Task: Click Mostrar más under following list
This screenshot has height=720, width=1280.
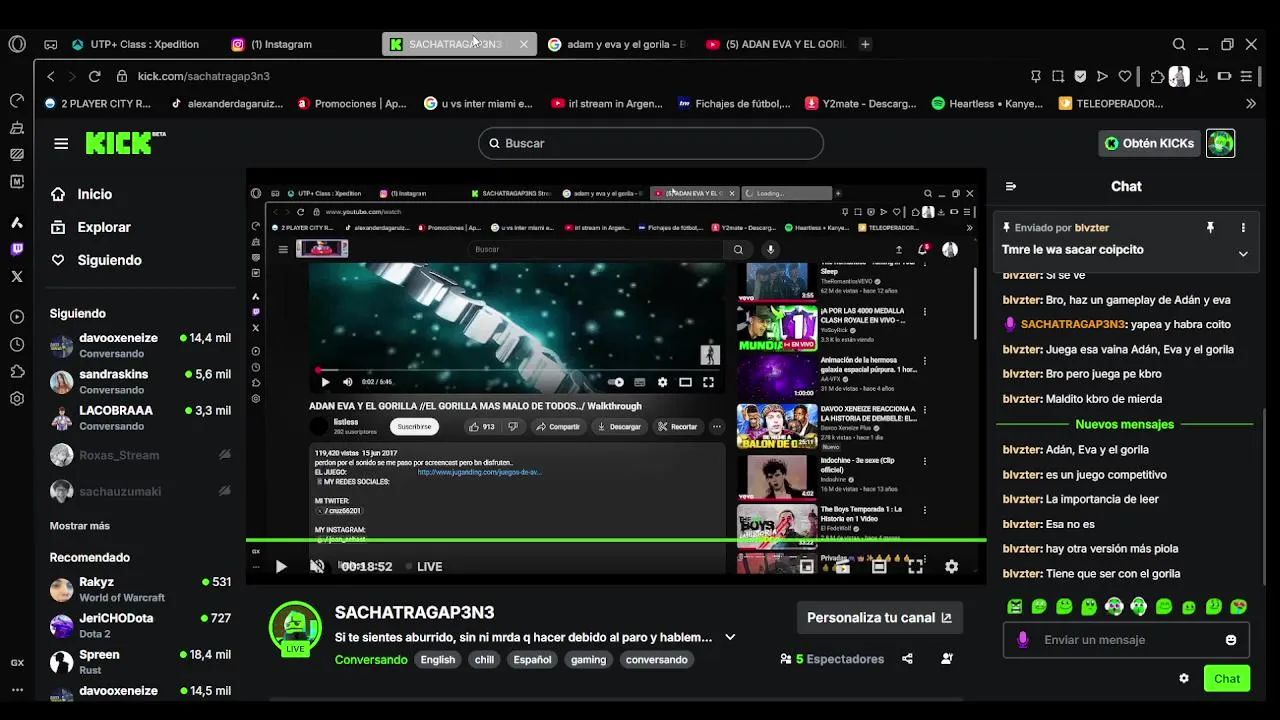Action: 80,526
